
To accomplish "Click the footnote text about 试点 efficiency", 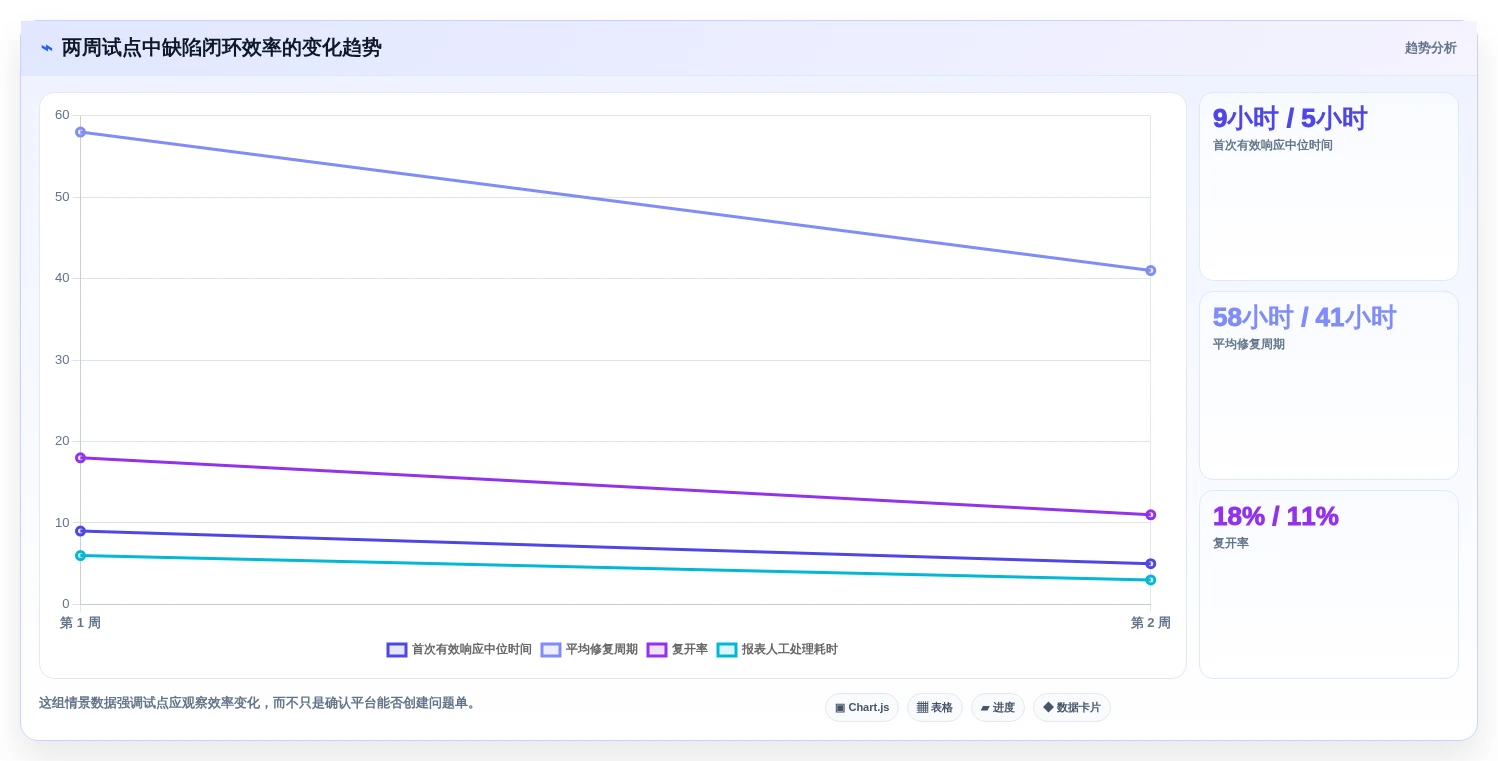I will click(x=259, y=703).
